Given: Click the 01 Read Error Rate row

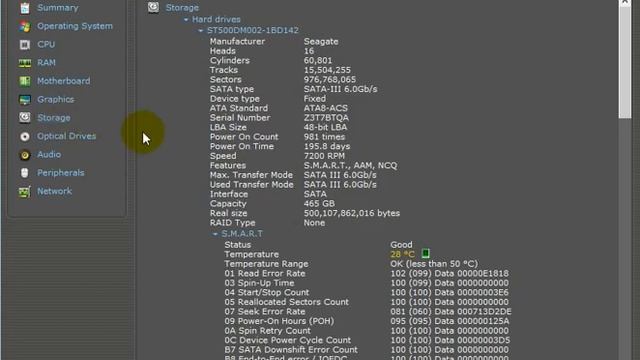Looking at the screenshot, I should click(367, 273).
